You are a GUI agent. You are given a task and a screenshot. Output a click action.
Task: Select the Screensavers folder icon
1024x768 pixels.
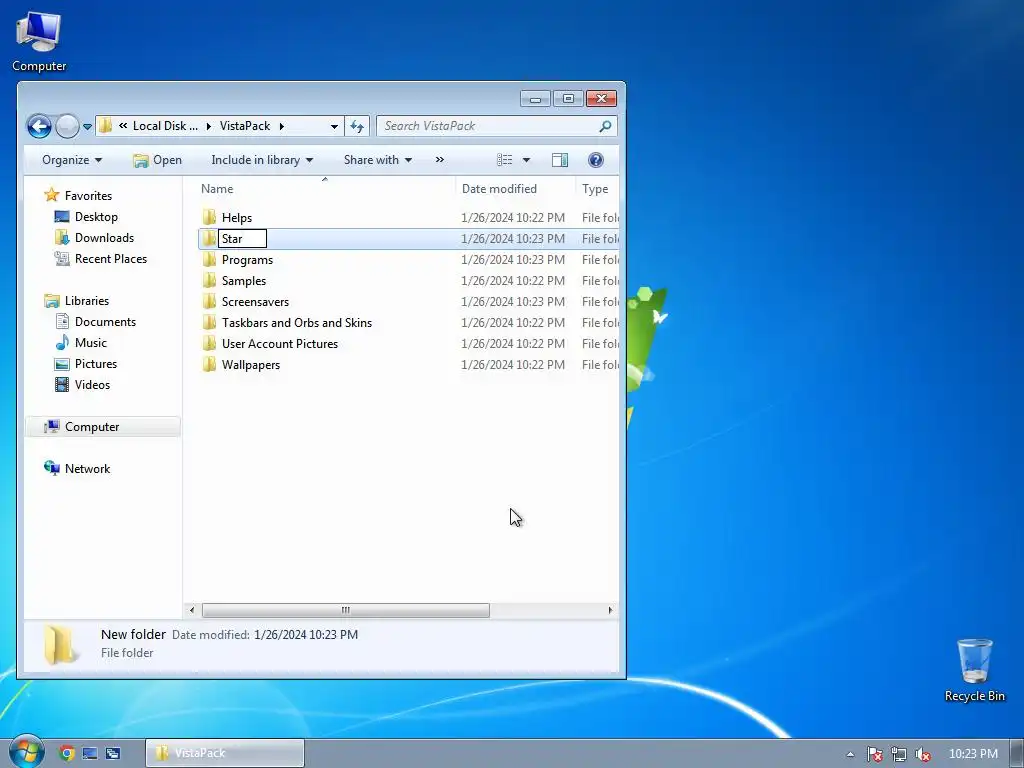click(x=209, y=301)
